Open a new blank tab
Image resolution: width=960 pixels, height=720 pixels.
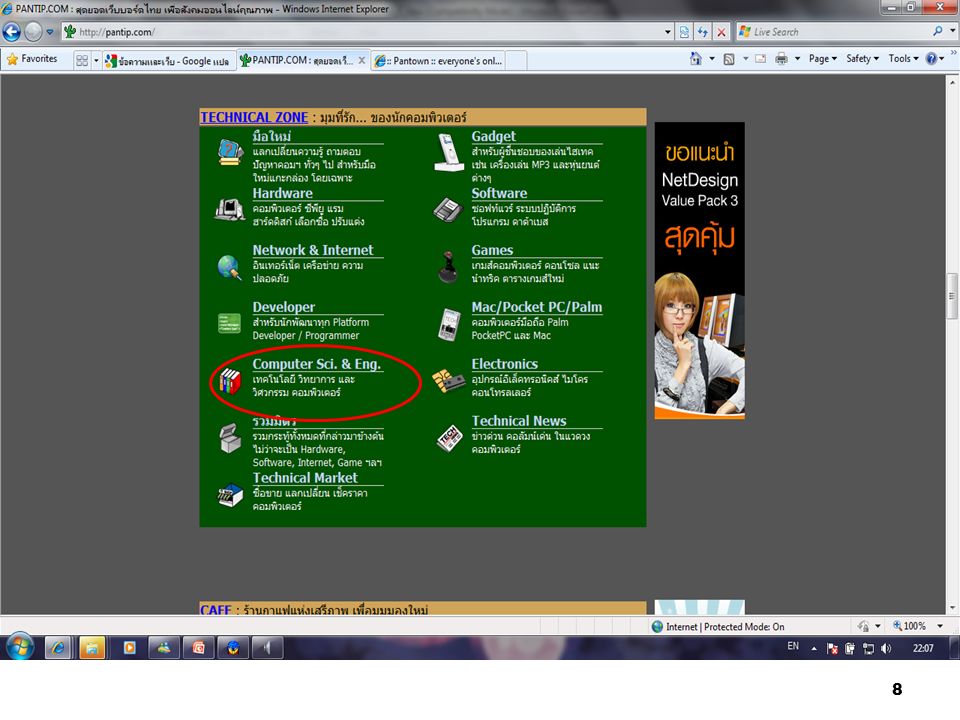coord(516,61)
